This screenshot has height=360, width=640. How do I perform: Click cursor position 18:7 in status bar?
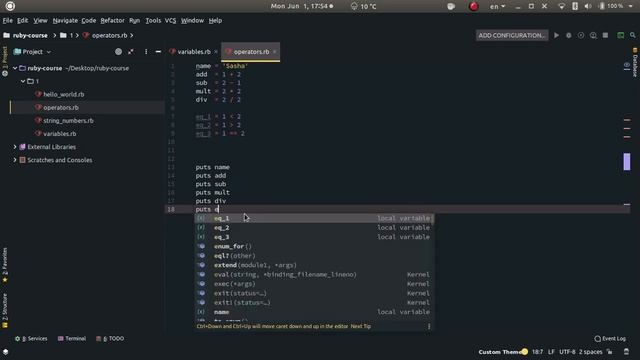pyautogui.click(x=538, y=352)
